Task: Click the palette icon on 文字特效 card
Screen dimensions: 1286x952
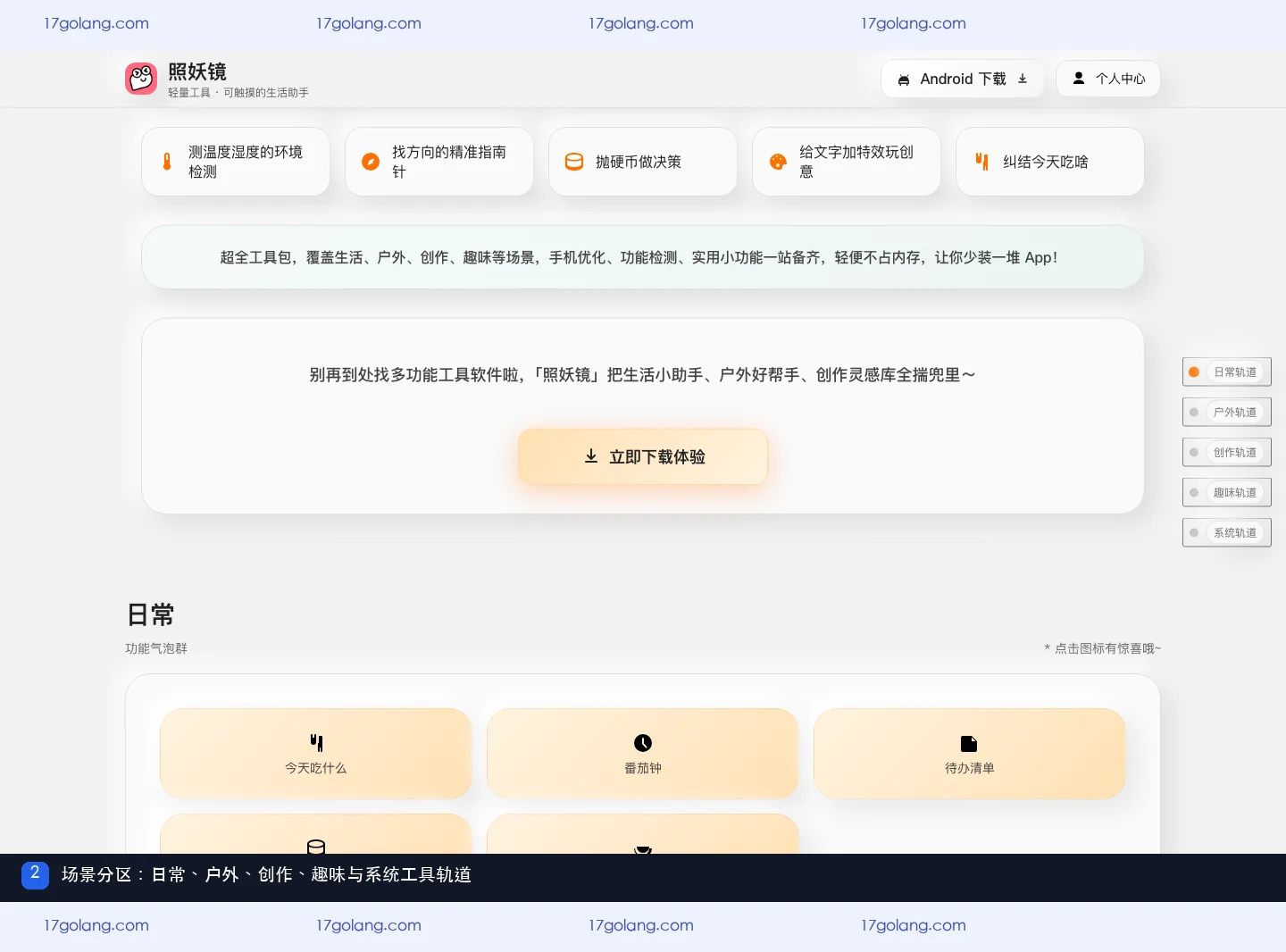Action: (778, 162)
